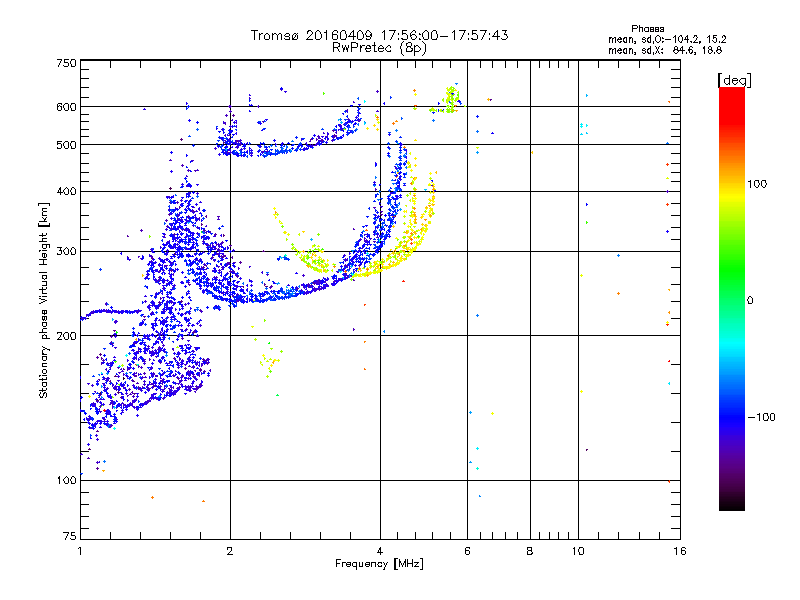Image resolution: width=800 pixels, height=600 pixels.
Task: Pick the black bottom of the colorbar
Action: point(732,503)
